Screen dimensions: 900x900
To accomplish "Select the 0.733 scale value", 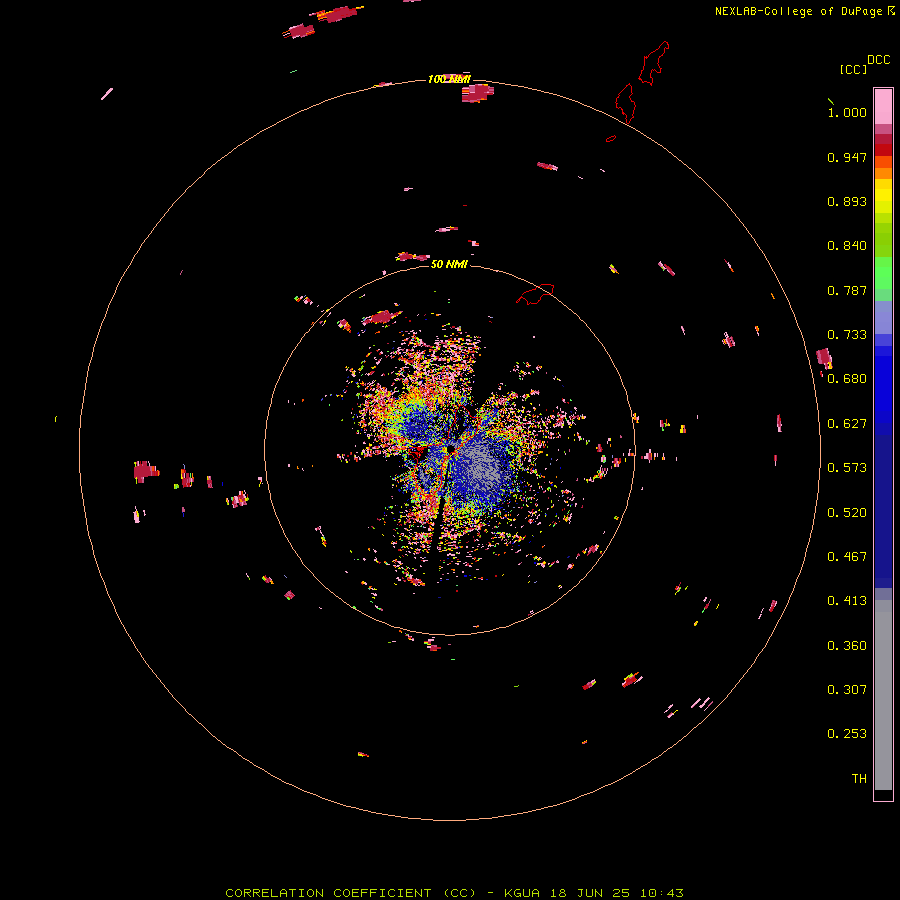I will tap(847, 335).
